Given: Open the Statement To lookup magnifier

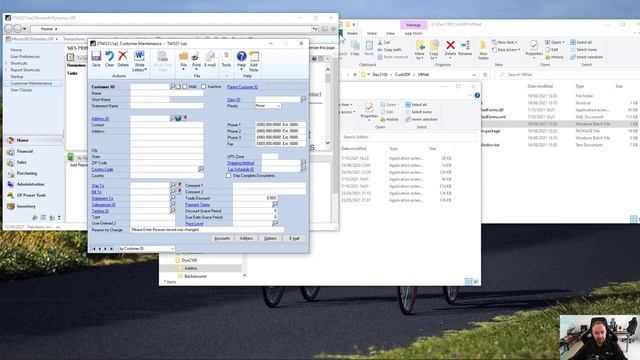Looking at the screenshot, I should click(x=173, y=198).
